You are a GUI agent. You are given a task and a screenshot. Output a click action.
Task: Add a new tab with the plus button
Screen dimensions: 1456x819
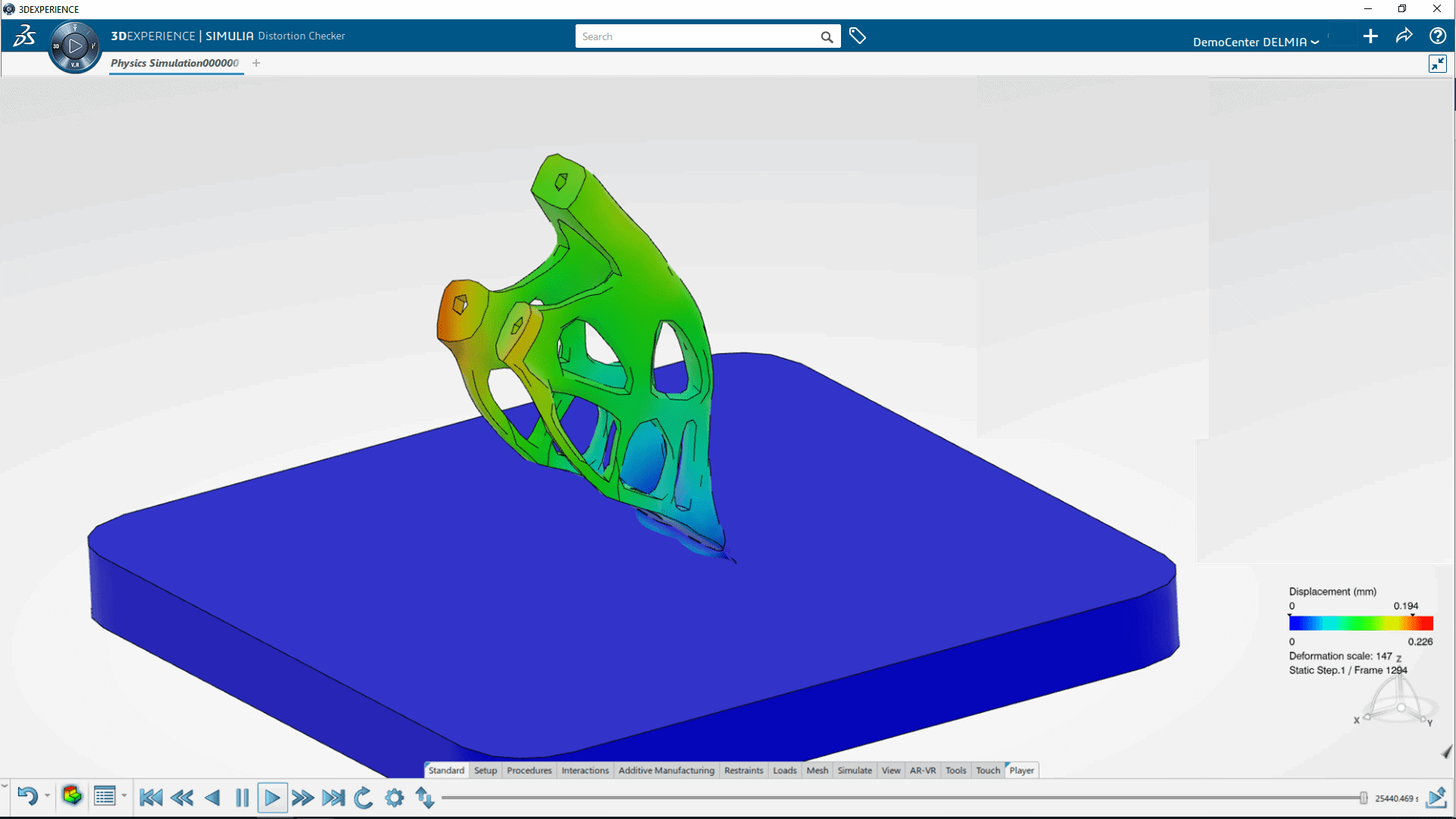click(x=256, y=63)
